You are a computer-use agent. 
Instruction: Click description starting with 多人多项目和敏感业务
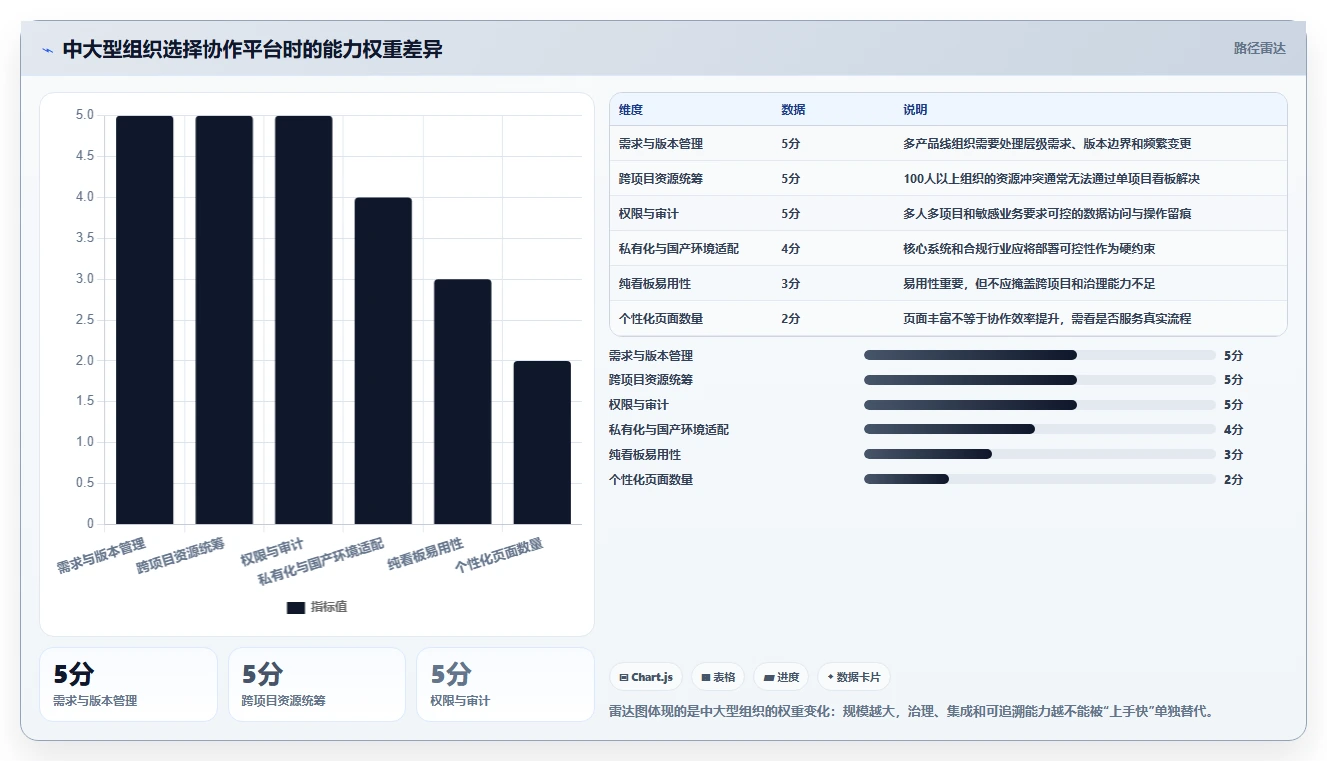click(x=1047, y=214)
